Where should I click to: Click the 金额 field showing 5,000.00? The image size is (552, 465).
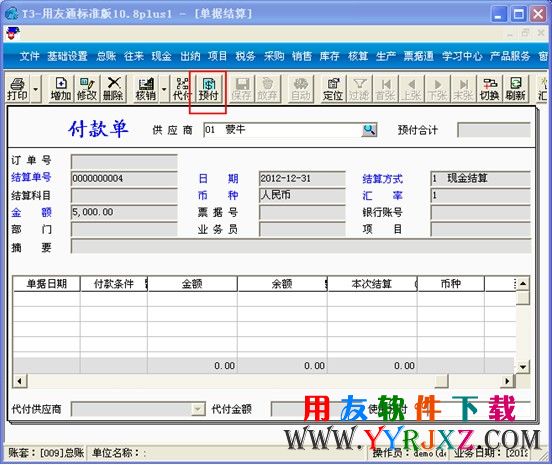[124, 212]
